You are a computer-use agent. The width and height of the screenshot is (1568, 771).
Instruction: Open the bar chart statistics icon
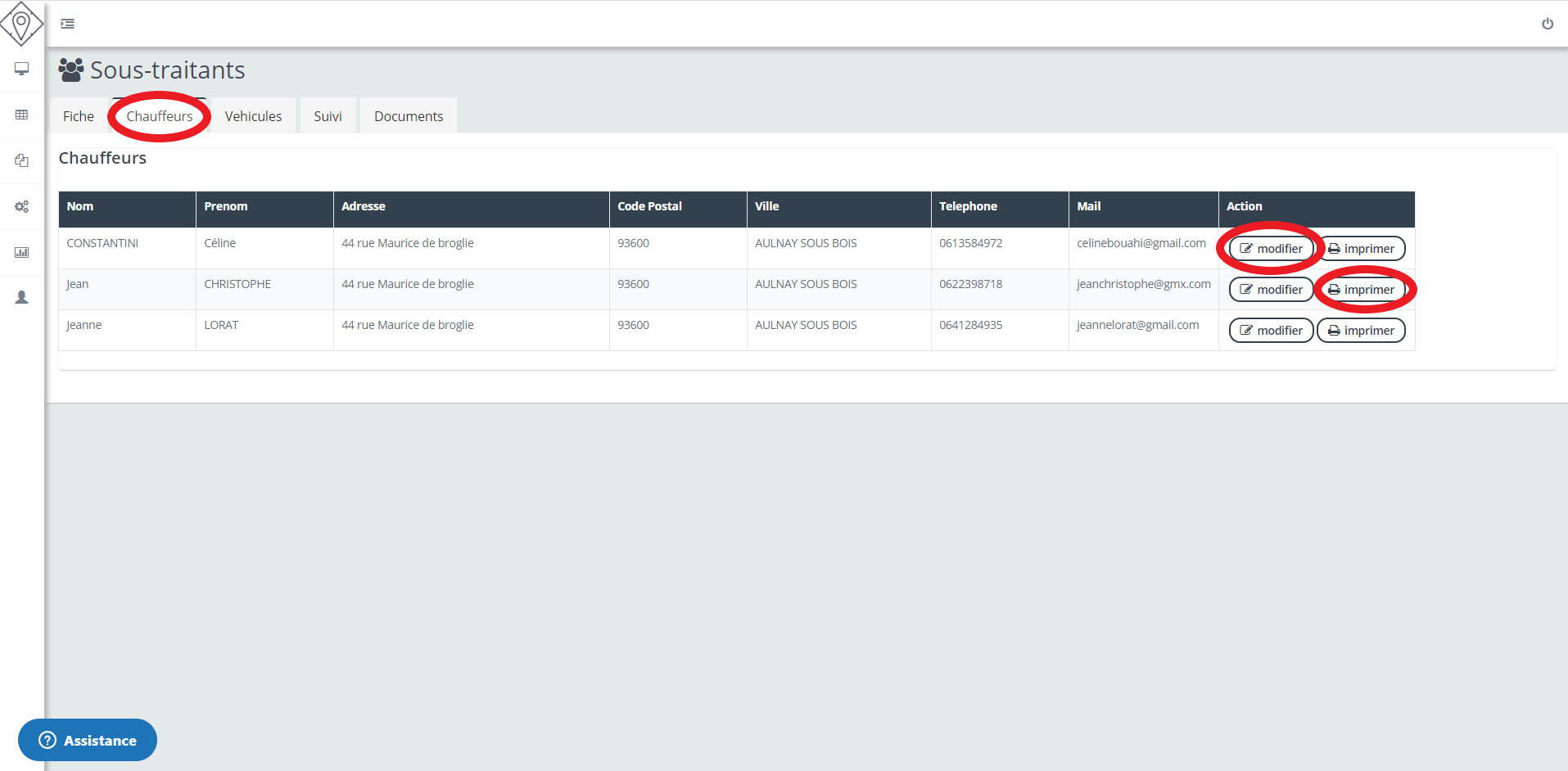coord(22,252)
